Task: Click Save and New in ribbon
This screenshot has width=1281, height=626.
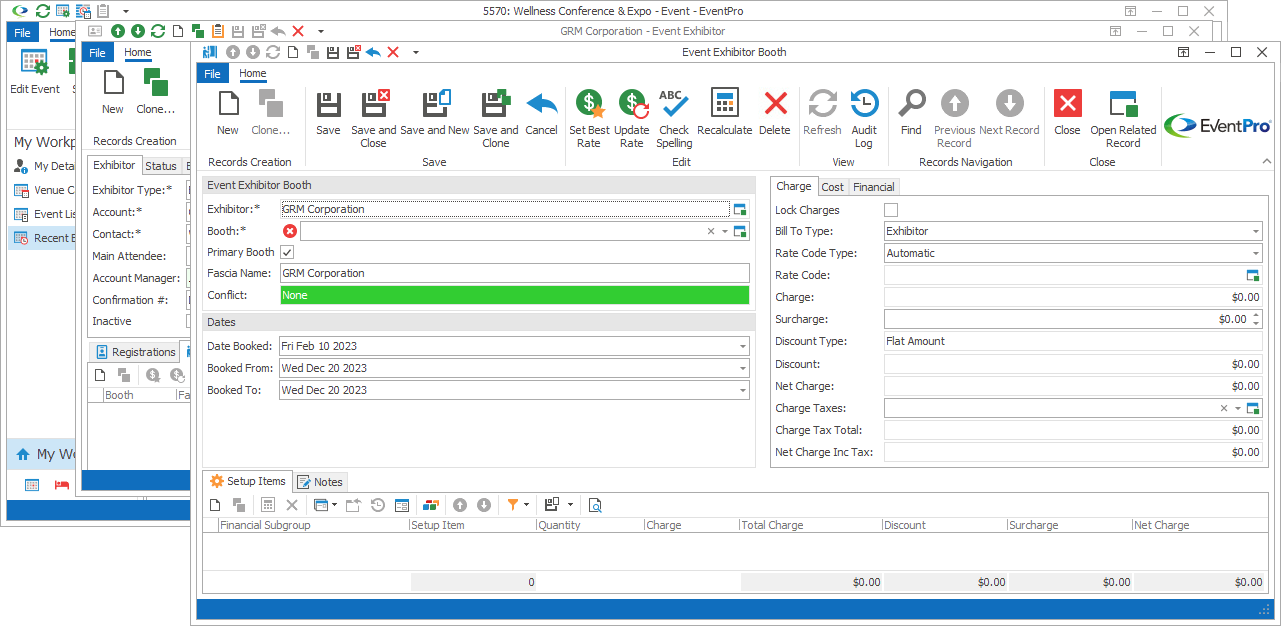Action: tap(435, 112)
